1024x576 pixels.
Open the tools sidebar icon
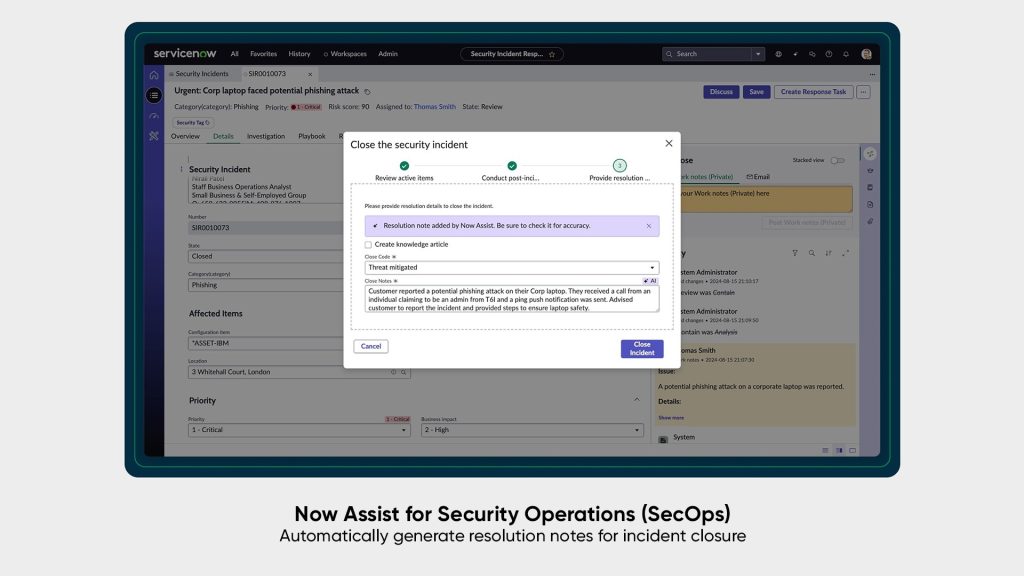click(x=154, y=136)
